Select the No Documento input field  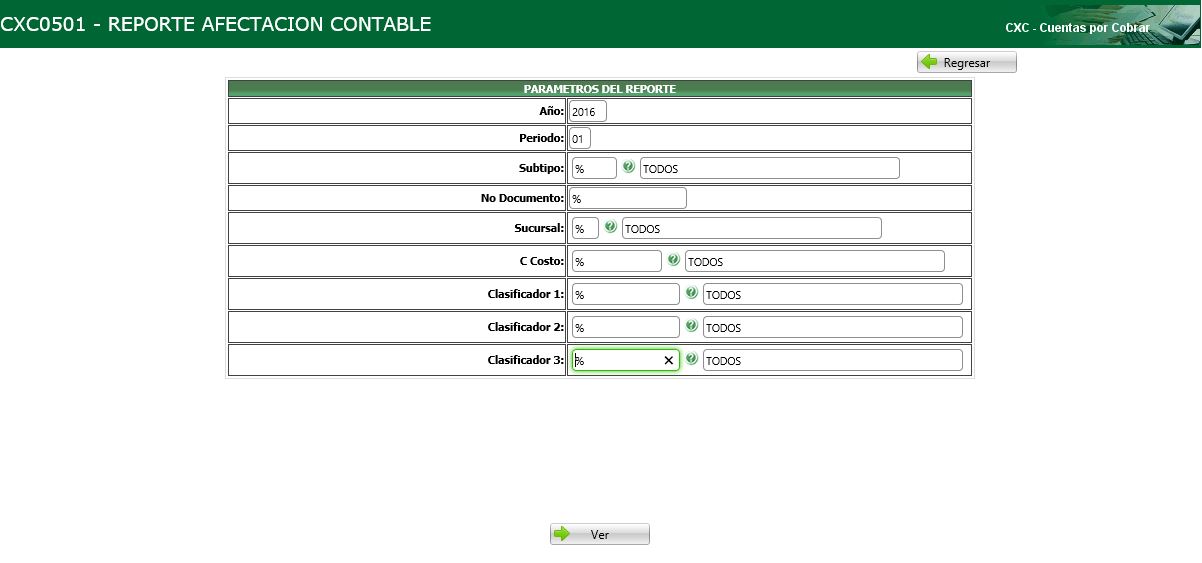[x=628, y=198]
